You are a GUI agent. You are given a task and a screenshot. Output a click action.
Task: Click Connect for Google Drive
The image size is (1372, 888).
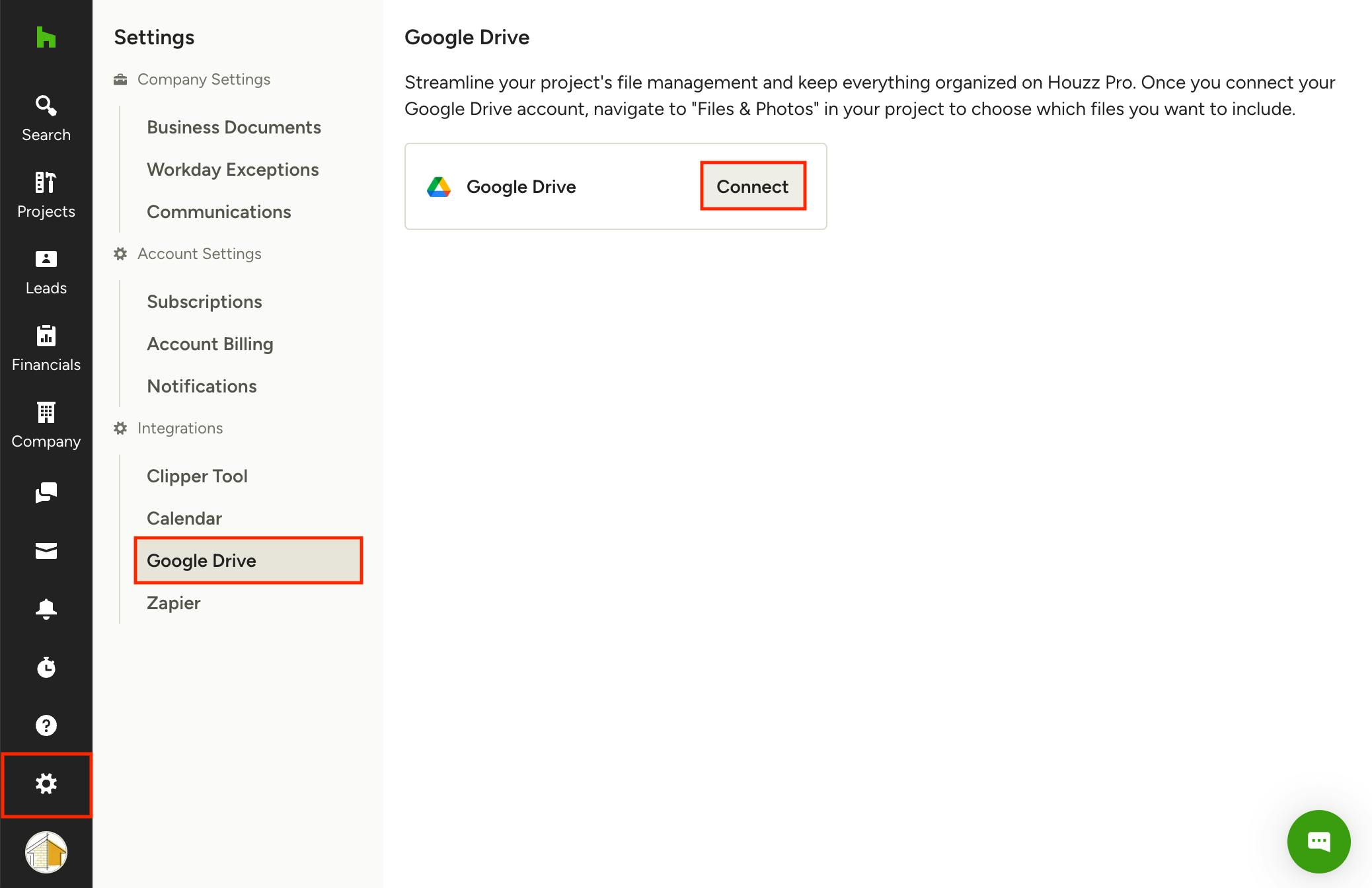[753, 186]
